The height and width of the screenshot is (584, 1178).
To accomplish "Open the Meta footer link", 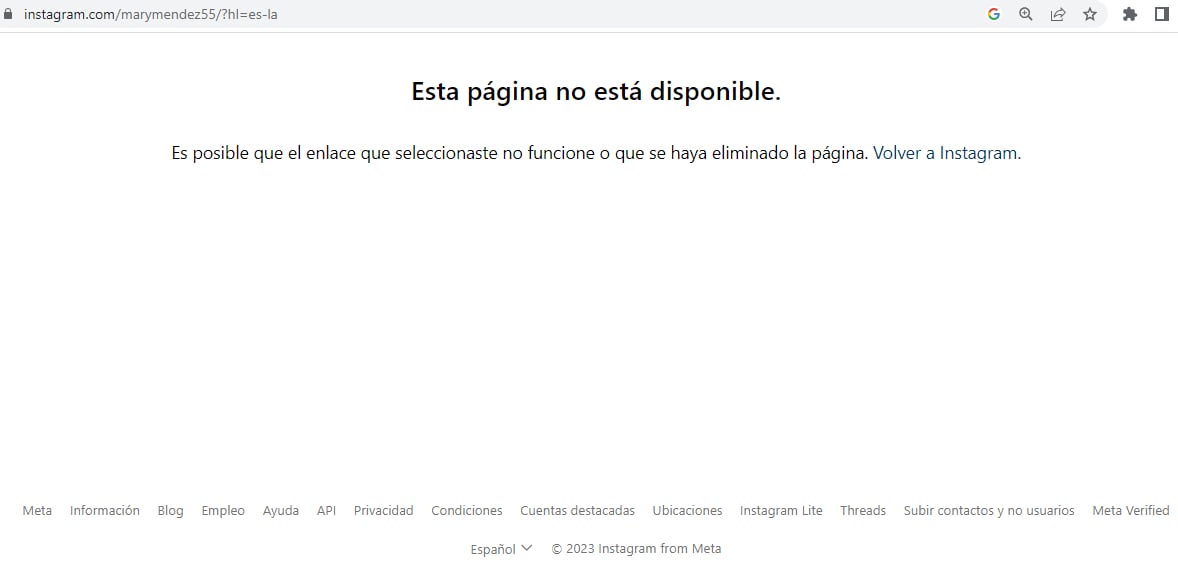I will point(37,510).
